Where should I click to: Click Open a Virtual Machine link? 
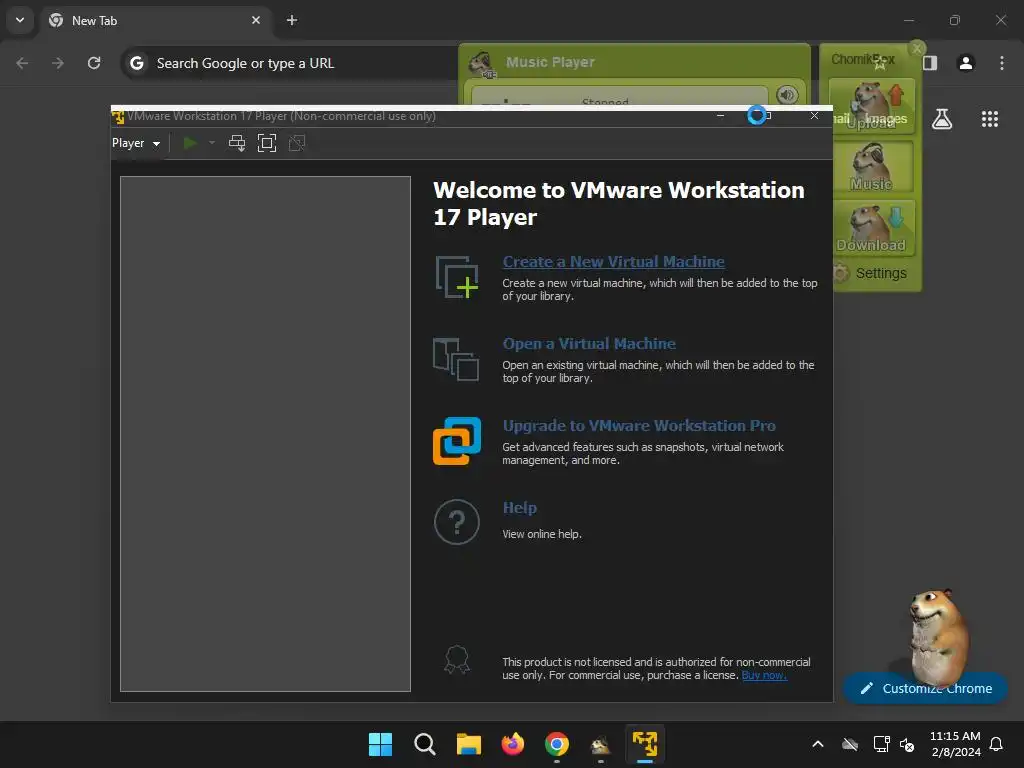tap(589, 344)
